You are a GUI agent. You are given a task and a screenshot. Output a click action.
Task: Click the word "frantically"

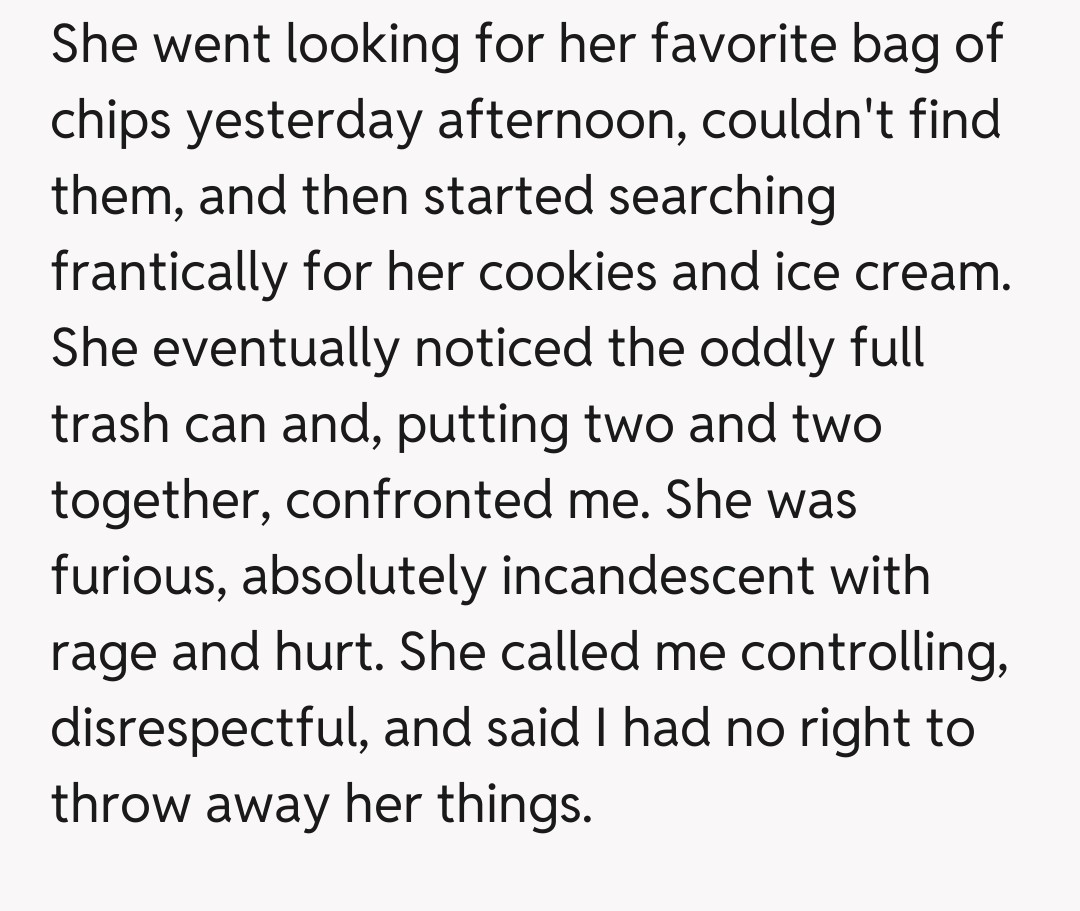(x=167, y=273)
